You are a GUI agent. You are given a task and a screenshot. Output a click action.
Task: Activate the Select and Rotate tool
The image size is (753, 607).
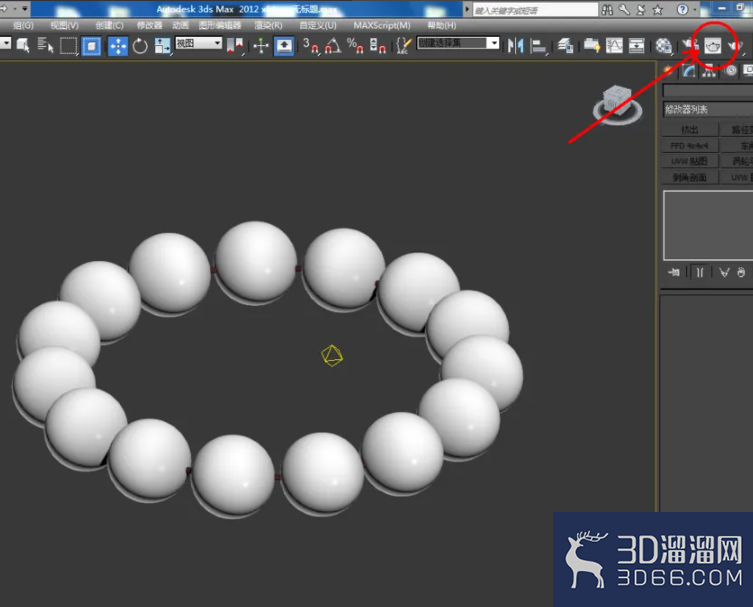point(140,46)
